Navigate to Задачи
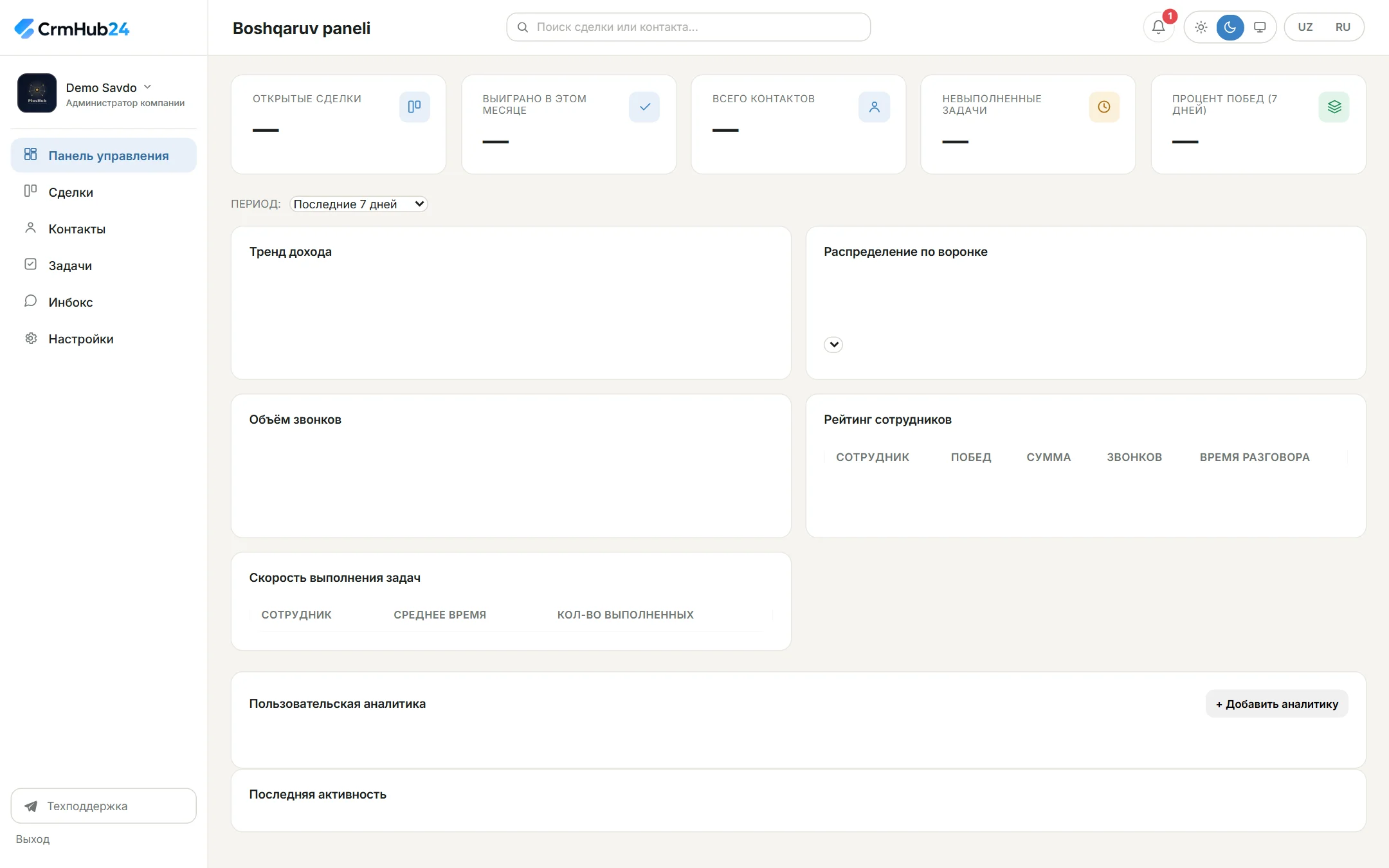Screen dimensions: 1389x868 click(x=104, y=265)
